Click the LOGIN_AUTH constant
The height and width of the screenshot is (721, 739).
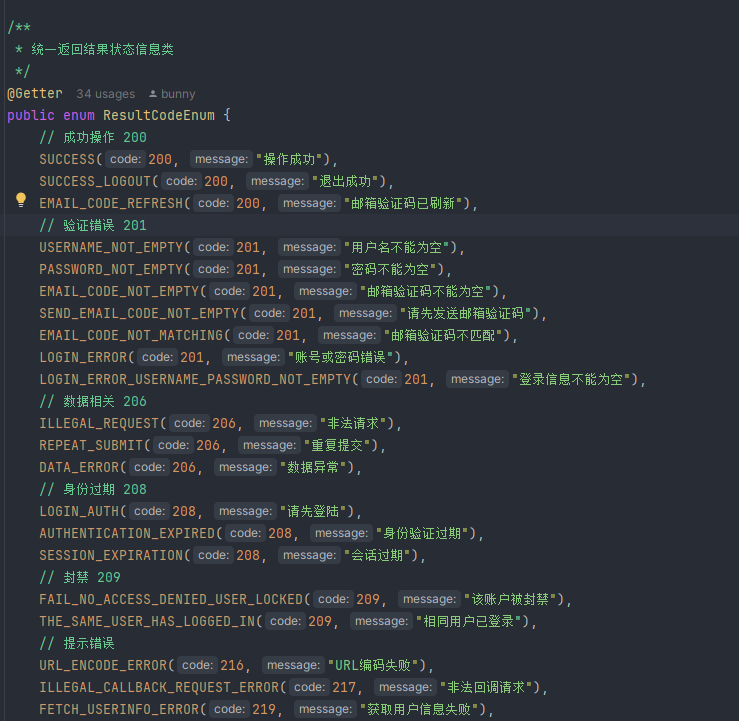point(79,511)
